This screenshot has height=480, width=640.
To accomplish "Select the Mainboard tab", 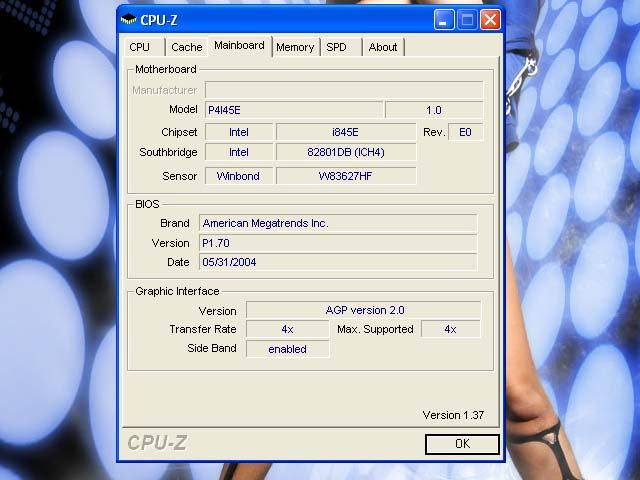I will pyautogui.click(x=240, y=45).
